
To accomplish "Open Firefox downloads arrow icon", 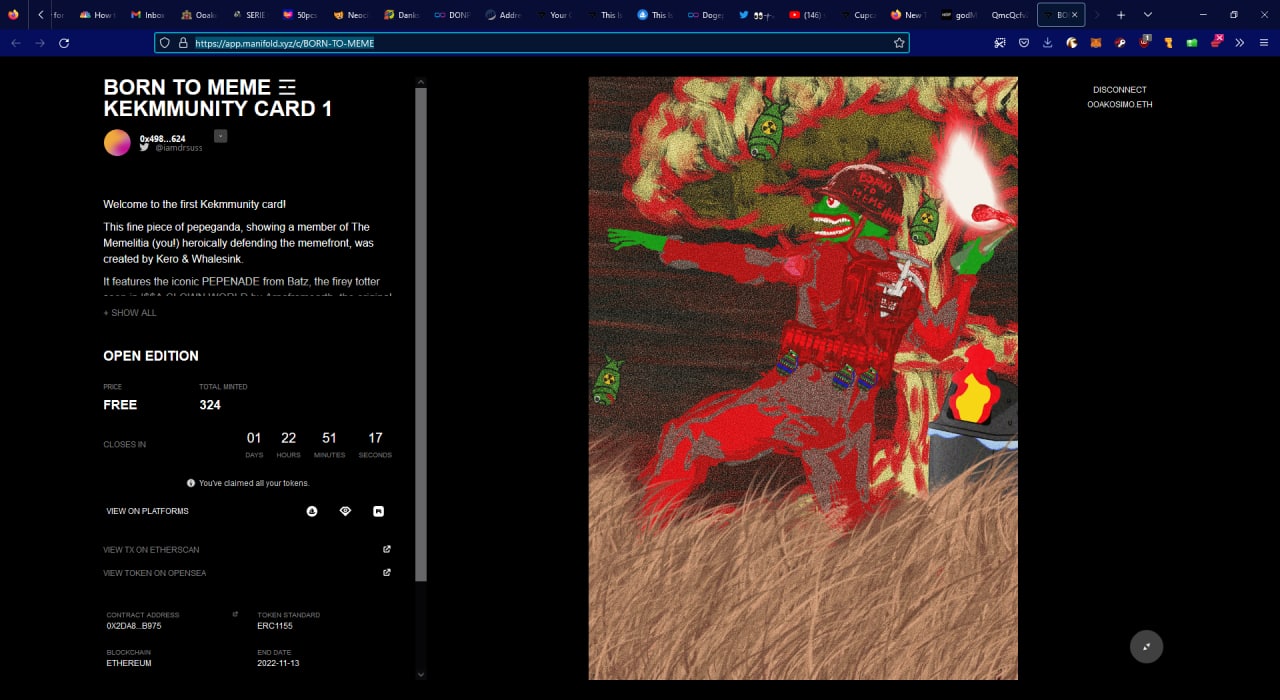I will pyautogui.click(x=1048, y=43).
